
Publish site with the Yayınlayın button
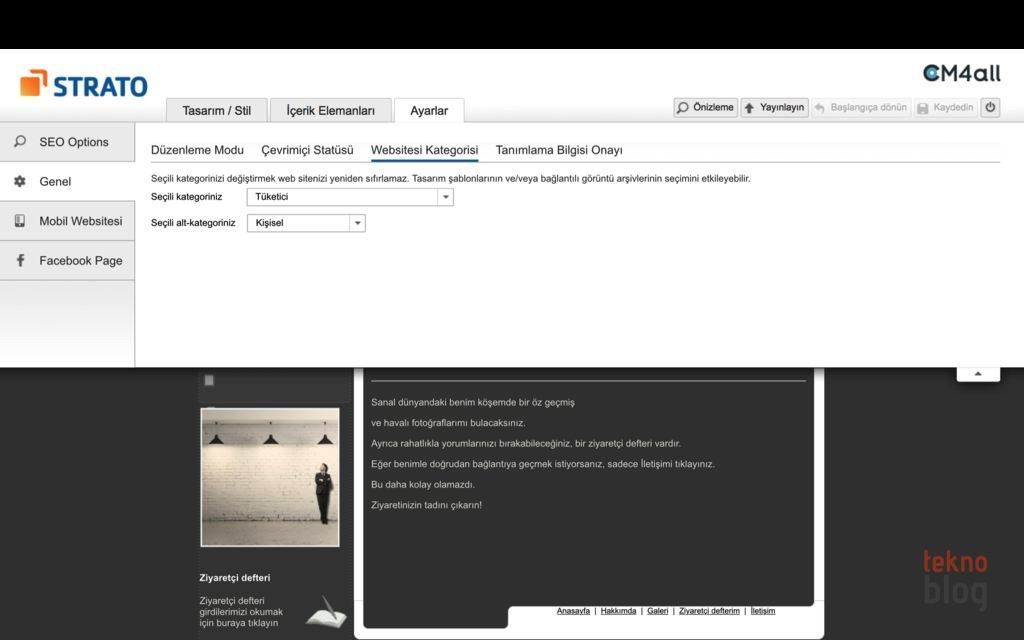[774, 108]
